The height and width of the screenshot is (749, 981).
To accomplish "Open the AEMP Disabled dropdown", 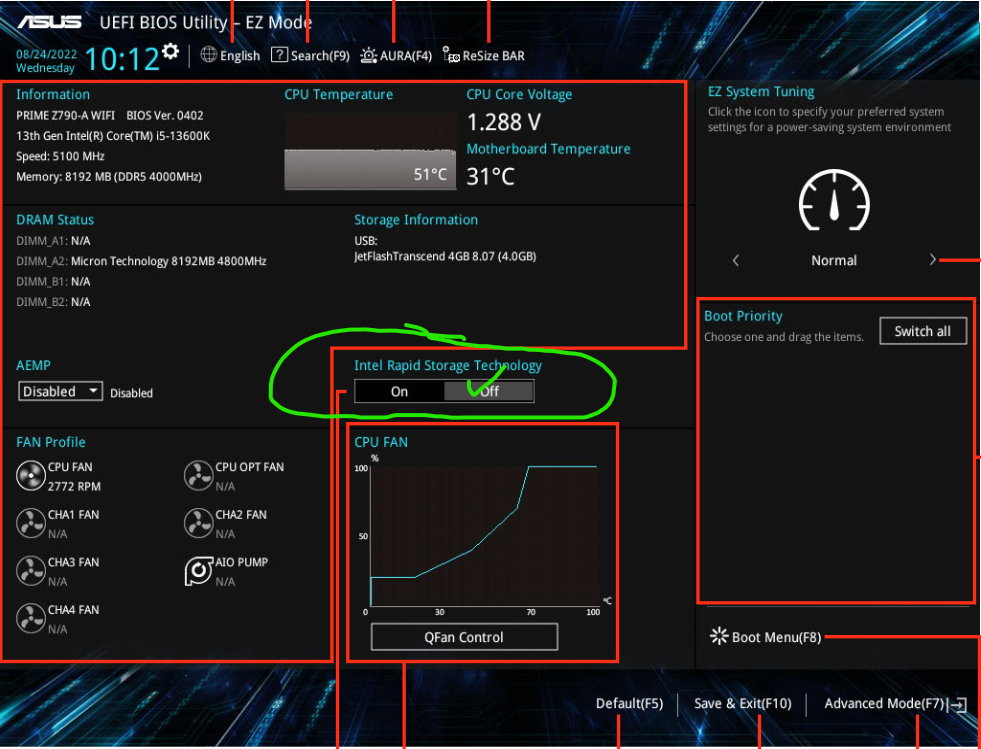I will click(60, 391).
